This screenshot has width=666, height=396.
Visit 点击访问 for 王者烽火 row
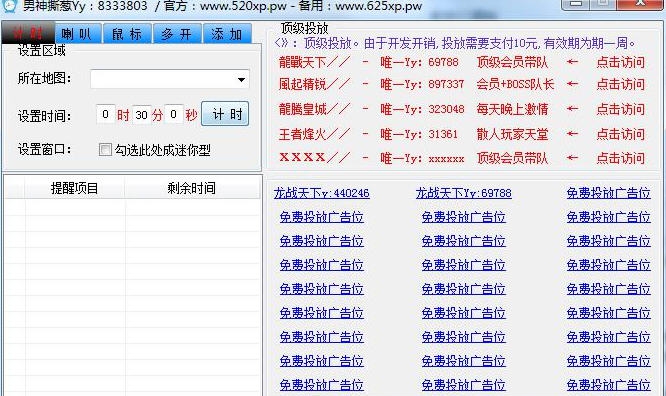[x=620, y=134]
